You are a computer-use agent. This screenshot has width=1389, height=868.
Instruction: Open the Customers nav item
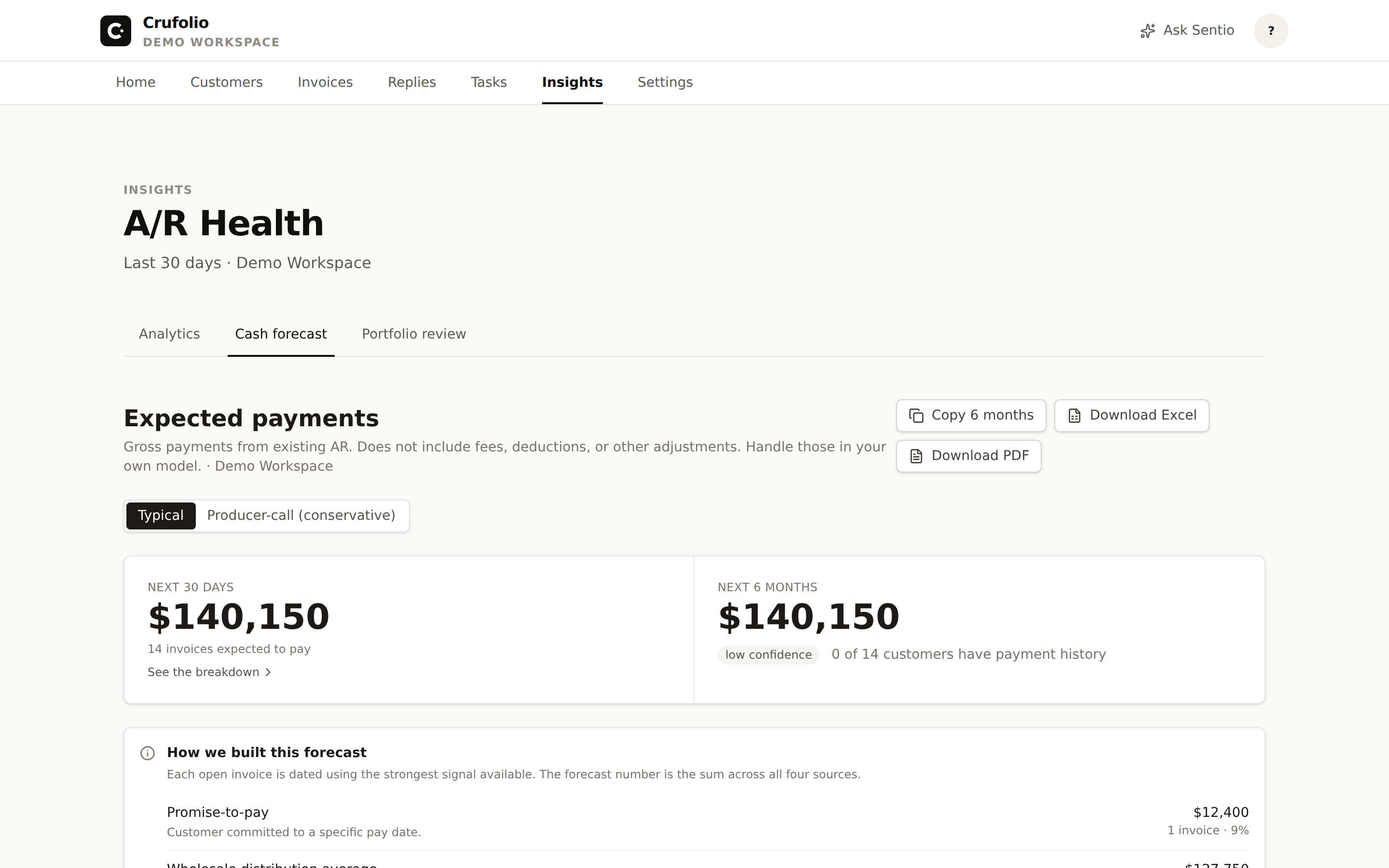pos(227,82)
